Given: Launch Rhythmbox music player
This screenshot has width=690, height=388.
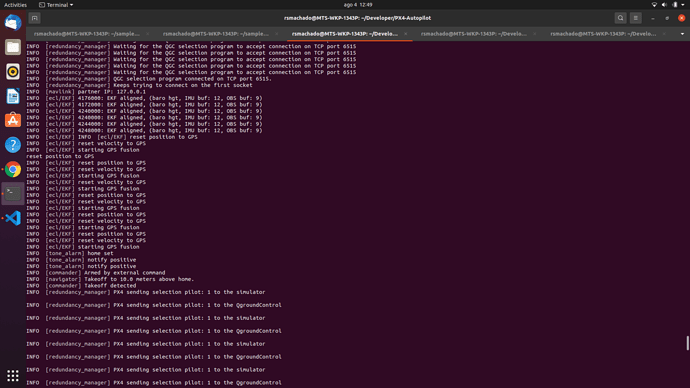Looking at the screenshot, I should [x=13, y=72].
